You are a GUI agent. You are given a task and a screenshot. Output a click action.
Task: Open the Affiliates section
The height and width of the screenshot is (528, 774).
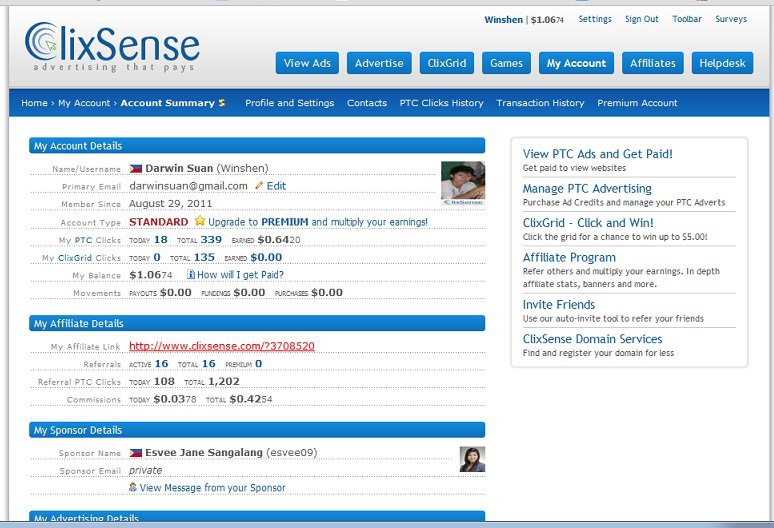pos(653,63)
